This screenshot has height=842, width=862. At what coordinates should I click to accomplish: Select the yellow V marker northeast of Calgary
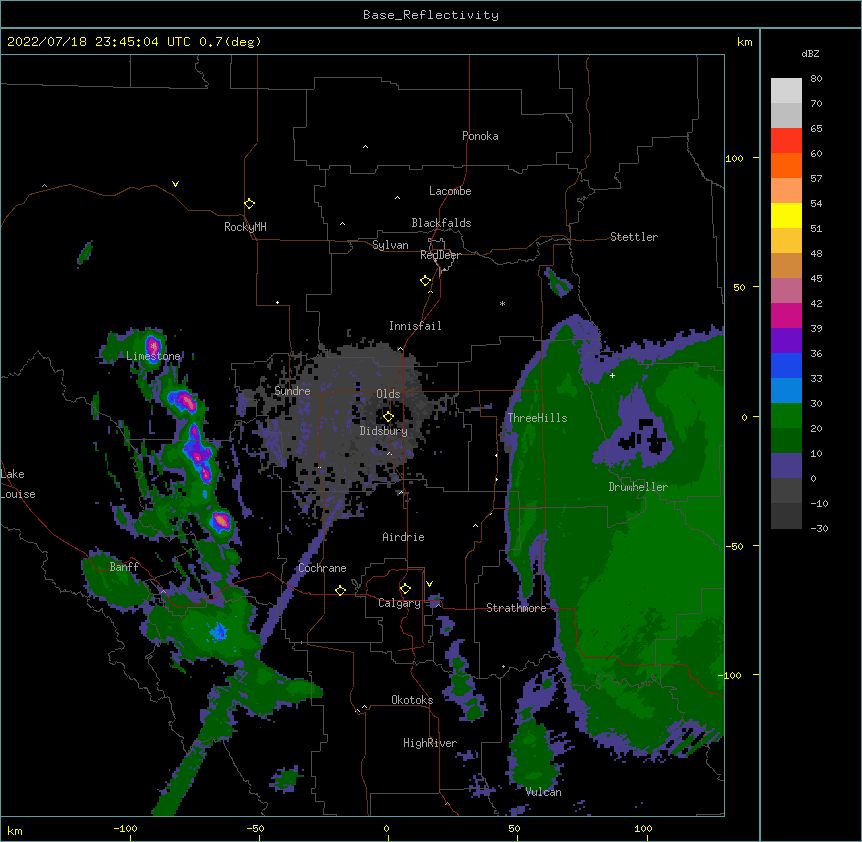coord(429,584)
